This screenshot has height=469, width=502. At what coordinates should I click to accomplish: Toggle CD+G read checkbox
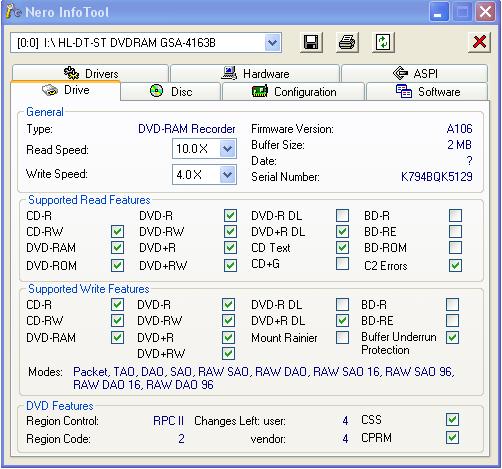click(342, 264)
